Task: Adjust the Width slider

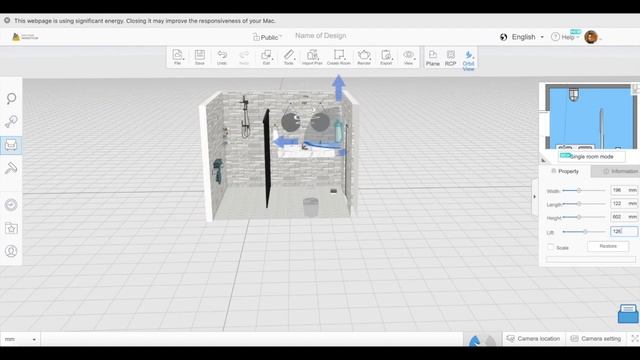Action: [578, 190]
